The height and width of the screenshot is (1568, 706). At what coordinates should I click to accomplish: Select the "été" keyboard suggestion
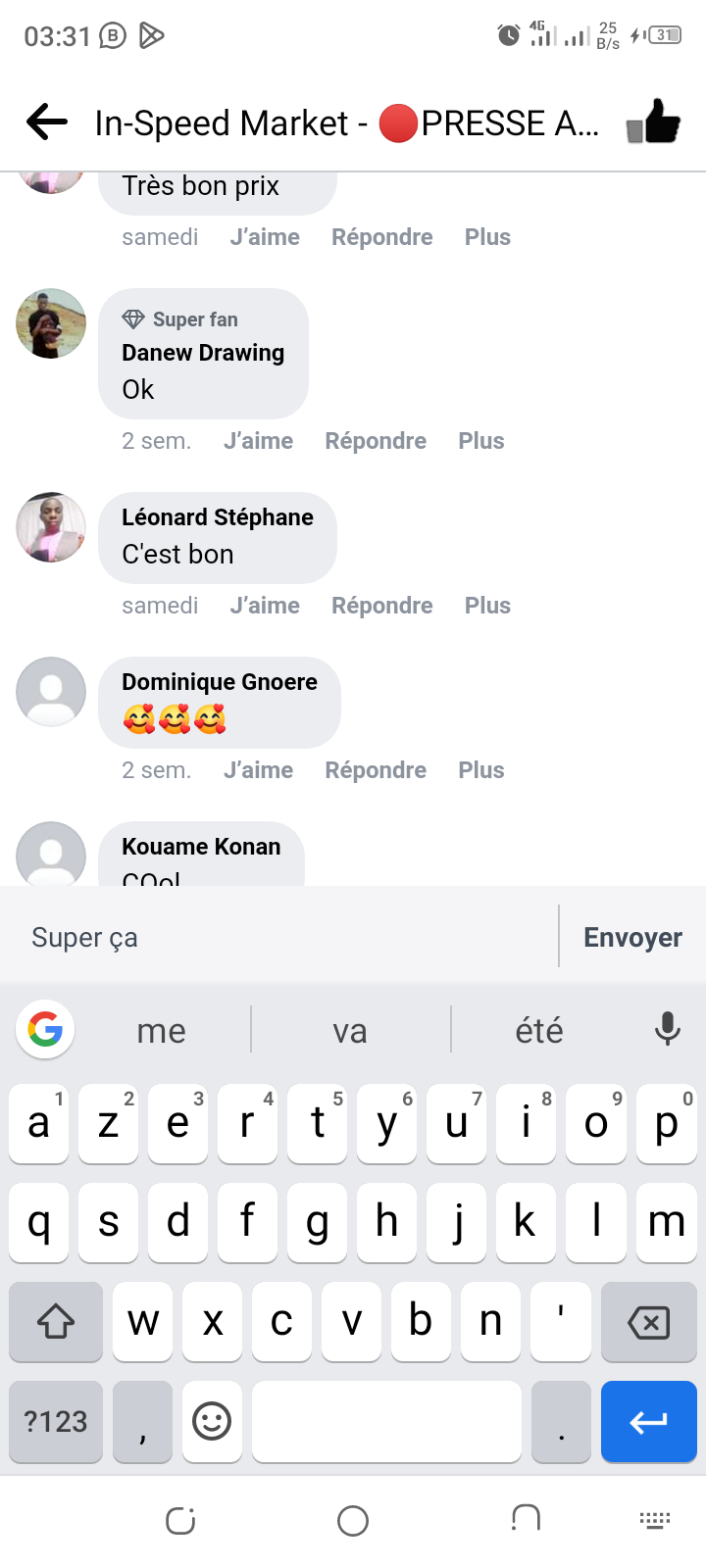[x=539, y=1031]
